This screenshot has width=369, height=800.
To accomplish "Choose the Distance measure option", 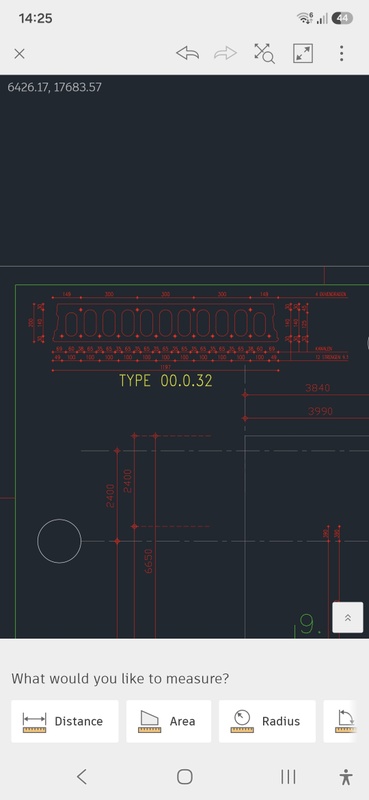I will point(65,721).
